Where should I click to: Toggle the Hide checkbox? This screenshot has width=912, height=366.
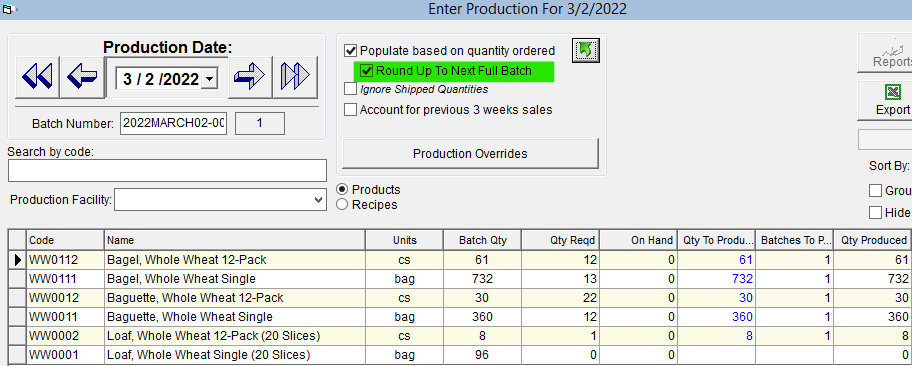(875, 212)
